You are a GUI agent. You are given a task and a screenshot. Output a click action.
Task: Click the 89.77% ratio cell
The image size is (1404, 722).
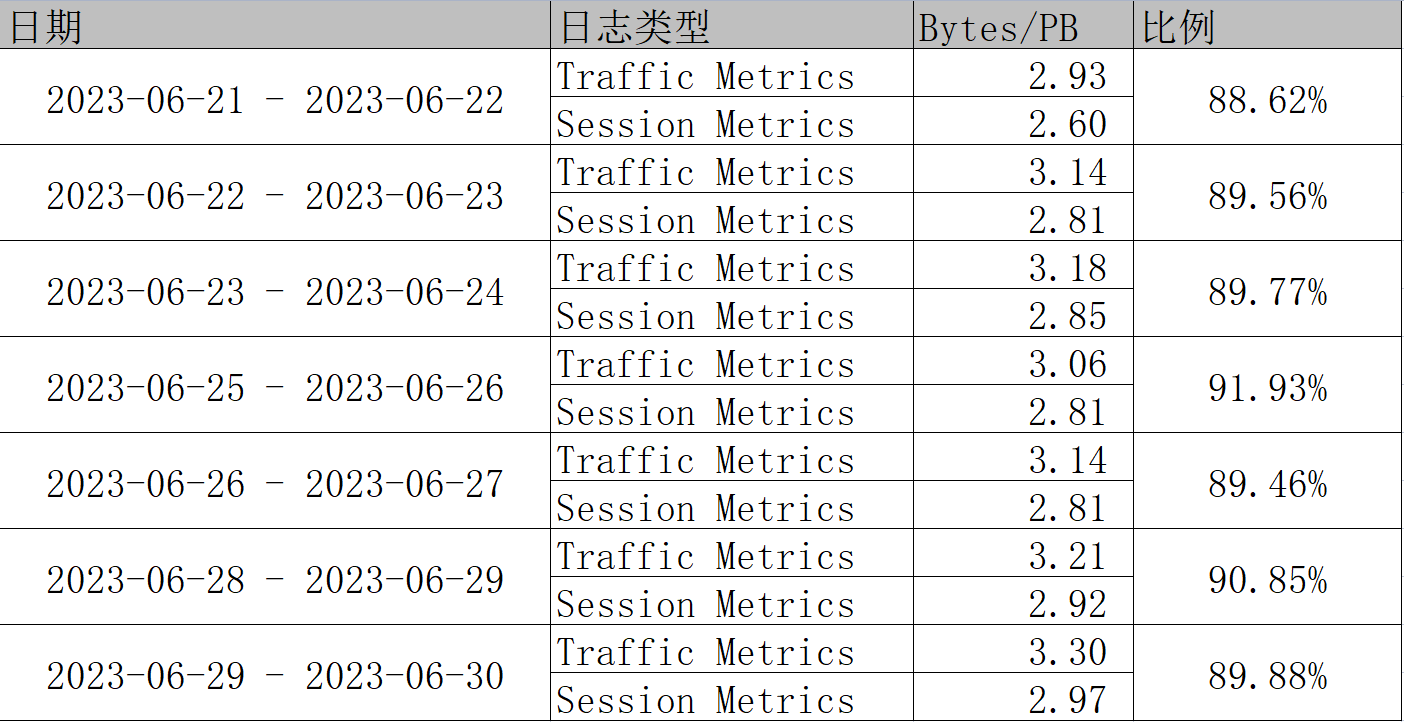(x=1267, y=292)
